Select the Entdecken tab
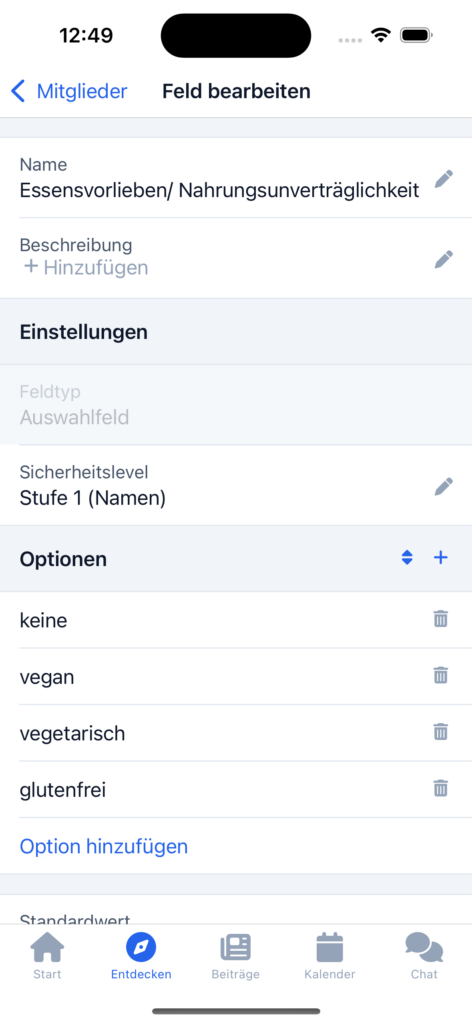Image resolution: width=472 pixels, height=1024 pixels. coord(141,956)
